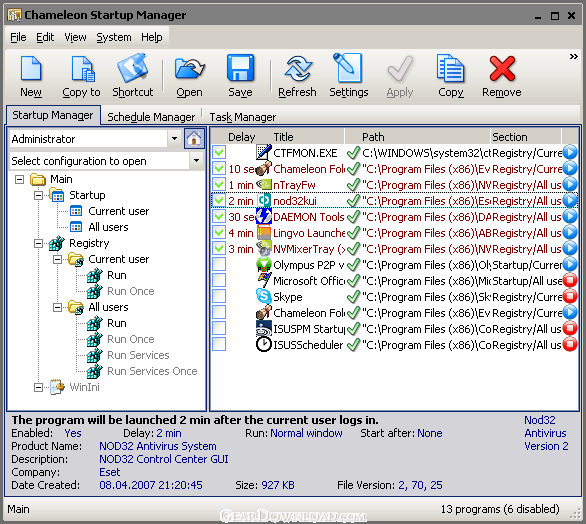586x524 pixels.
Task: Click the Copy to toolbar icon
Action: tap(82, 68)
